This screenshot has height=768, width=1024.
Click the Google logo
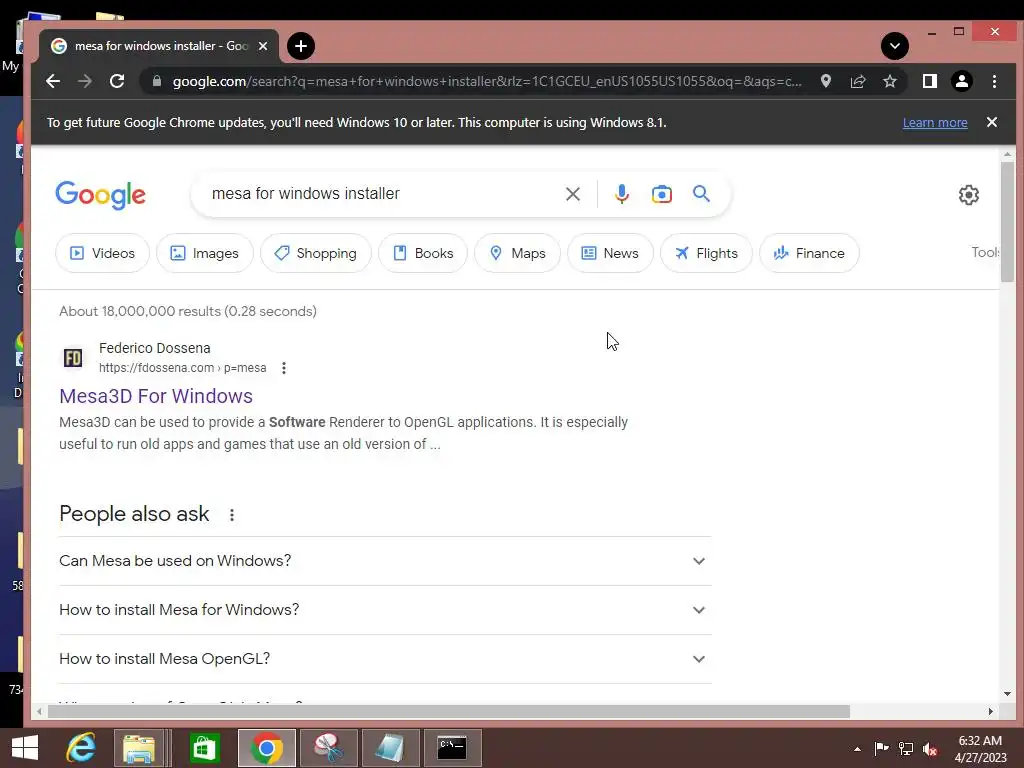(101, 195)
